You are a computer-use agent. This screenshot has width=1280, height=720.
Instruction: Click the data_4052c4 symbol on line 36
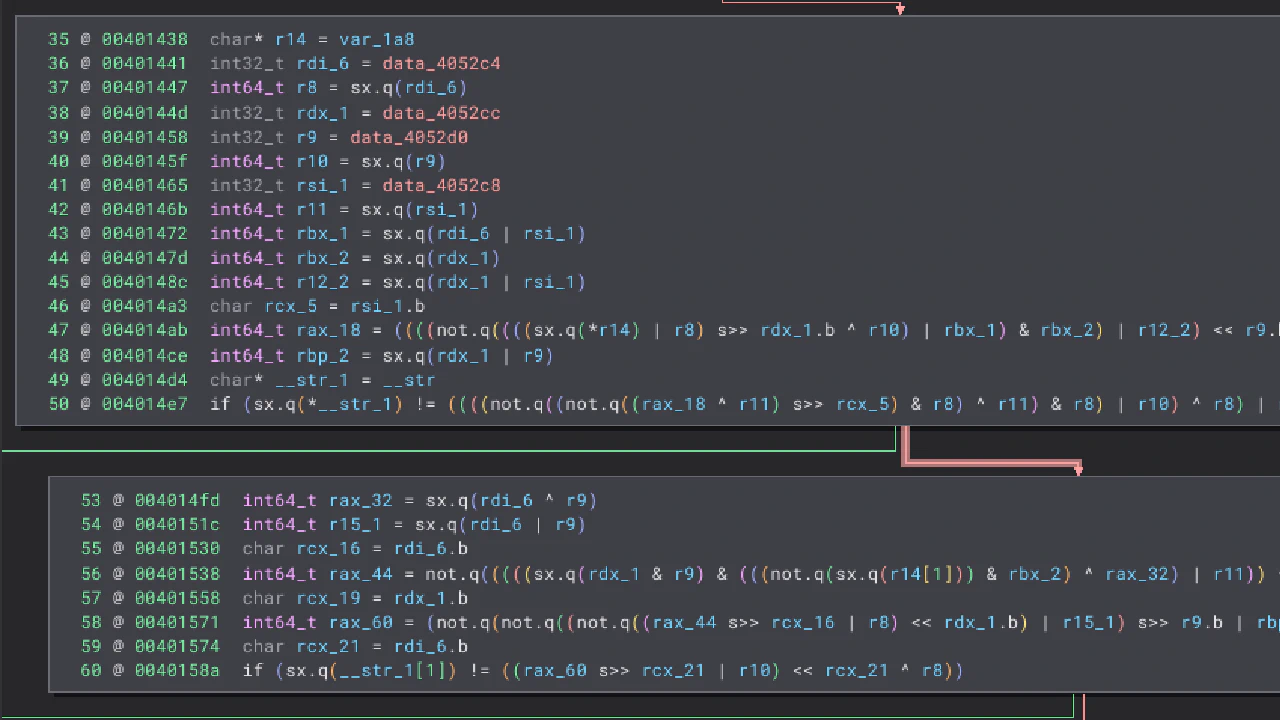[x=441, y=63]
